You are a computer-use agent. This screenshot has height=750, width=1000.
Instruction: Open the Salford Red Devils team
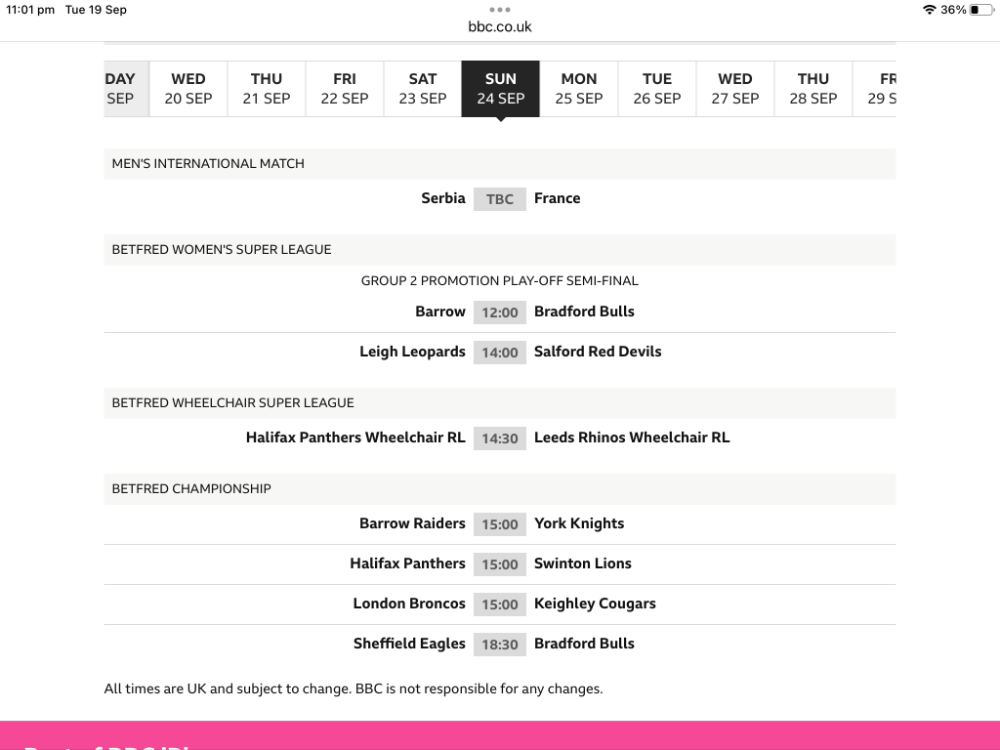[598, 351]
